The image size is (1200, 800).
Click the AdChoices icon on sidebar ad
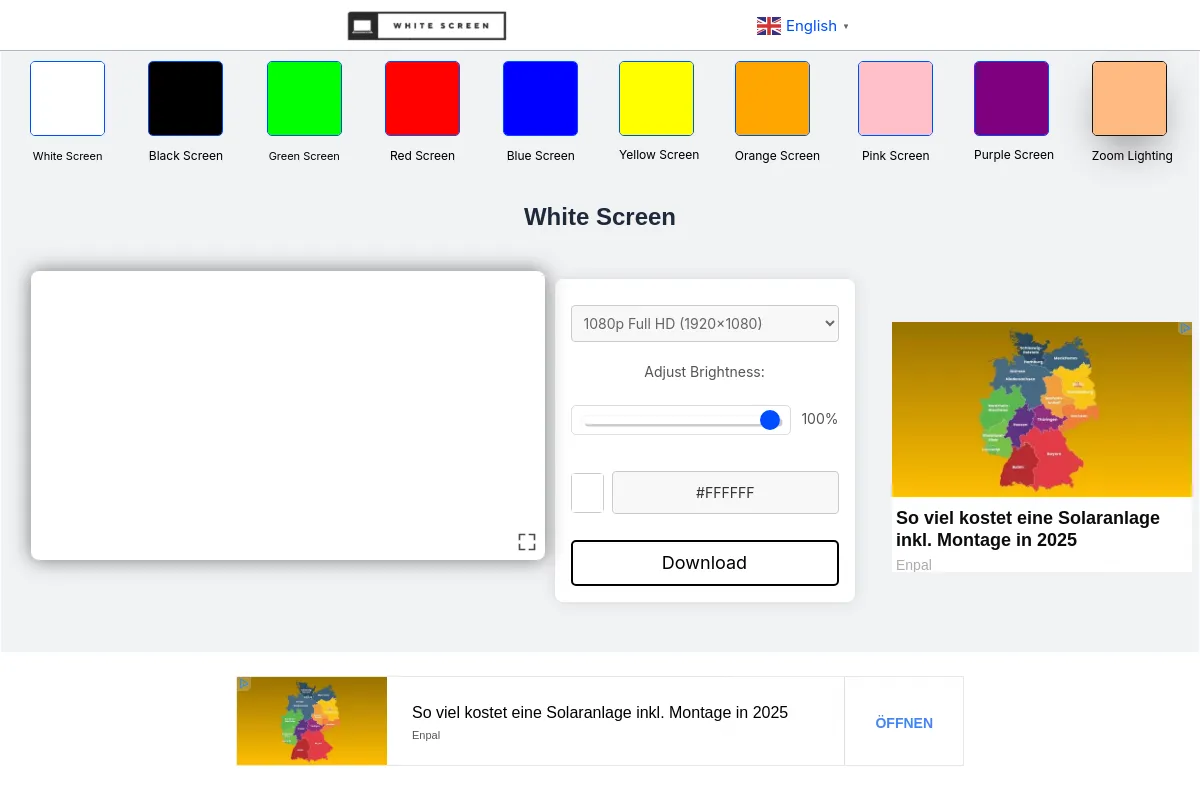click(x=1185, y=328)
